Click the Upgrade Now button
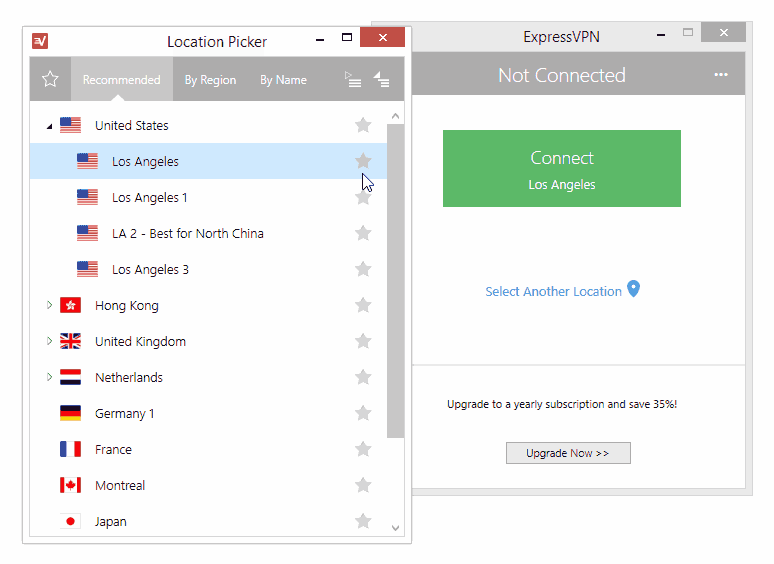Screen dimensions: 774x564 (x=568, y=453)
